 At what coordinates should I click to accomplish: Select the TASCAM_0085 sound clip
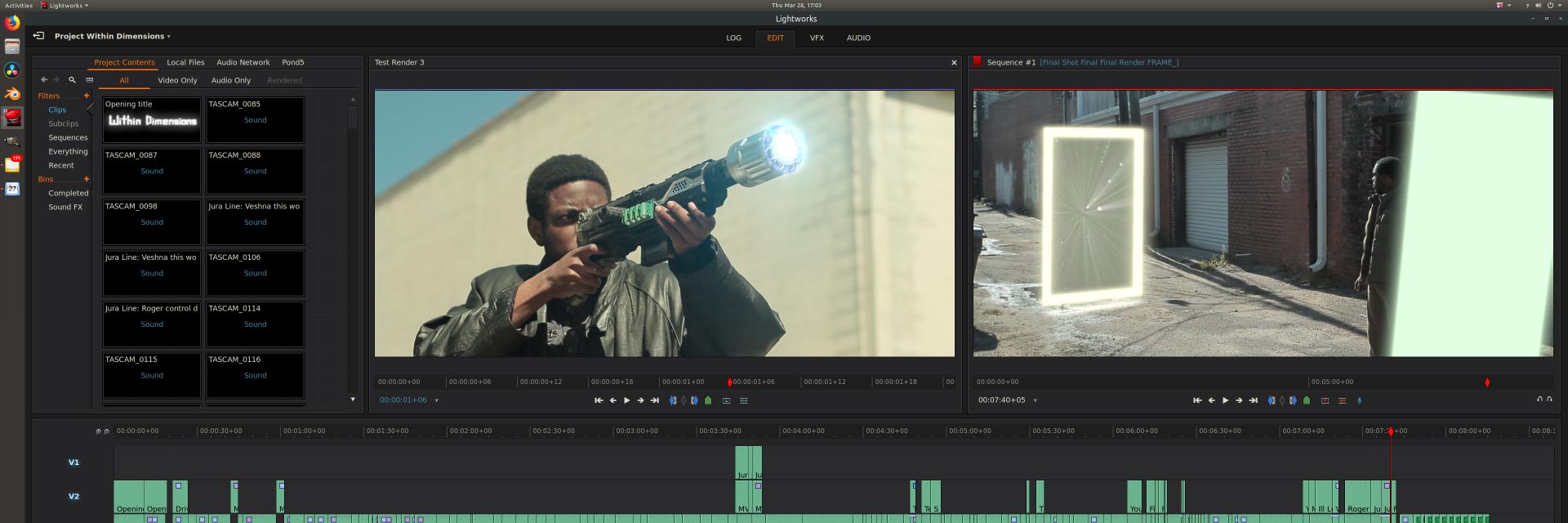click(255, 120)
